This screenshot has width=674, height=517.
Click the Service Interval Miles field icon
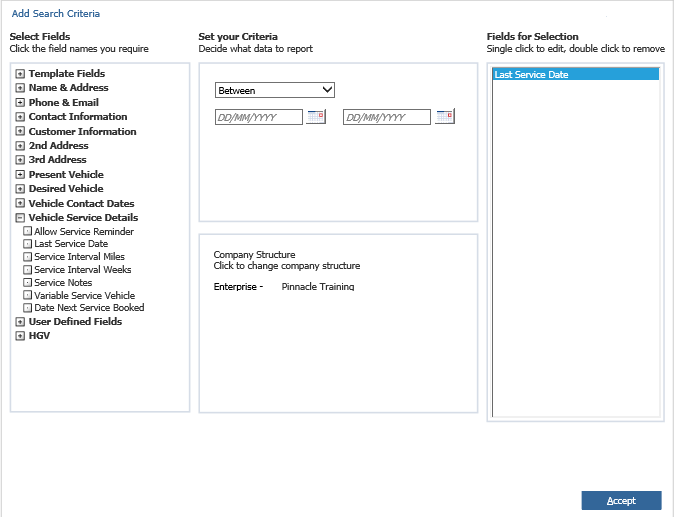point(28,257)
